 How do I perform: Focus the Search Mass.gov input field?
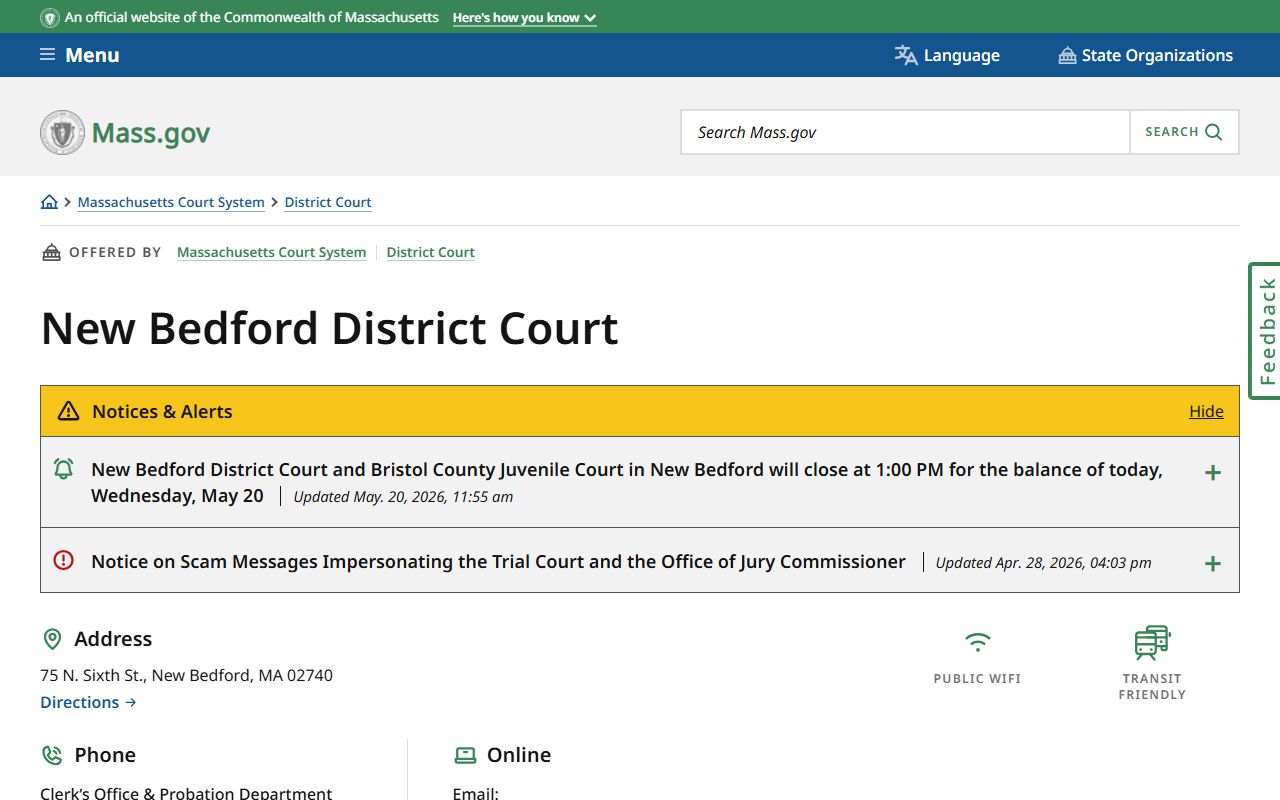pyautogui.click(x=905, y=132)
